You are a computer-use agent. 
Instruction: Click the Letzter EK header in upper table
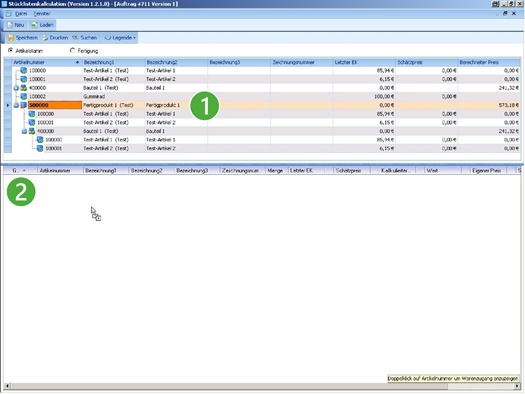pos(364,62)
